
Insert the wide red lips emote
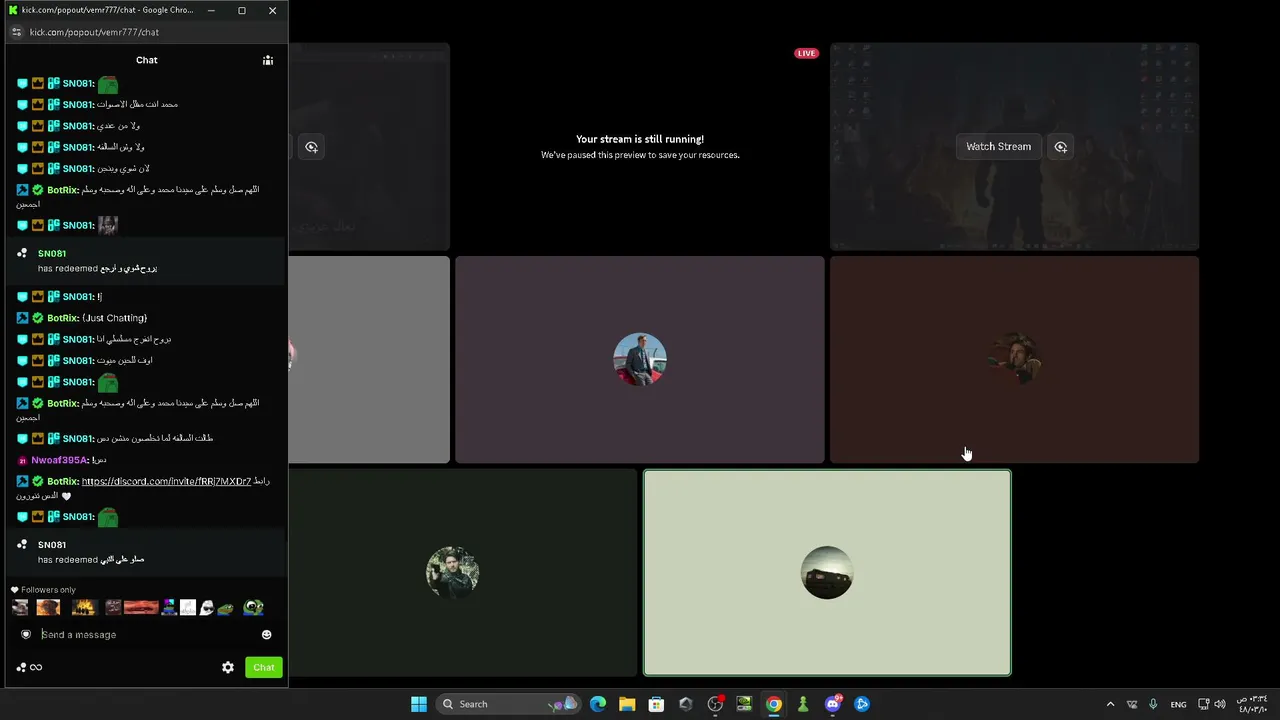click(x=140, y=607)
